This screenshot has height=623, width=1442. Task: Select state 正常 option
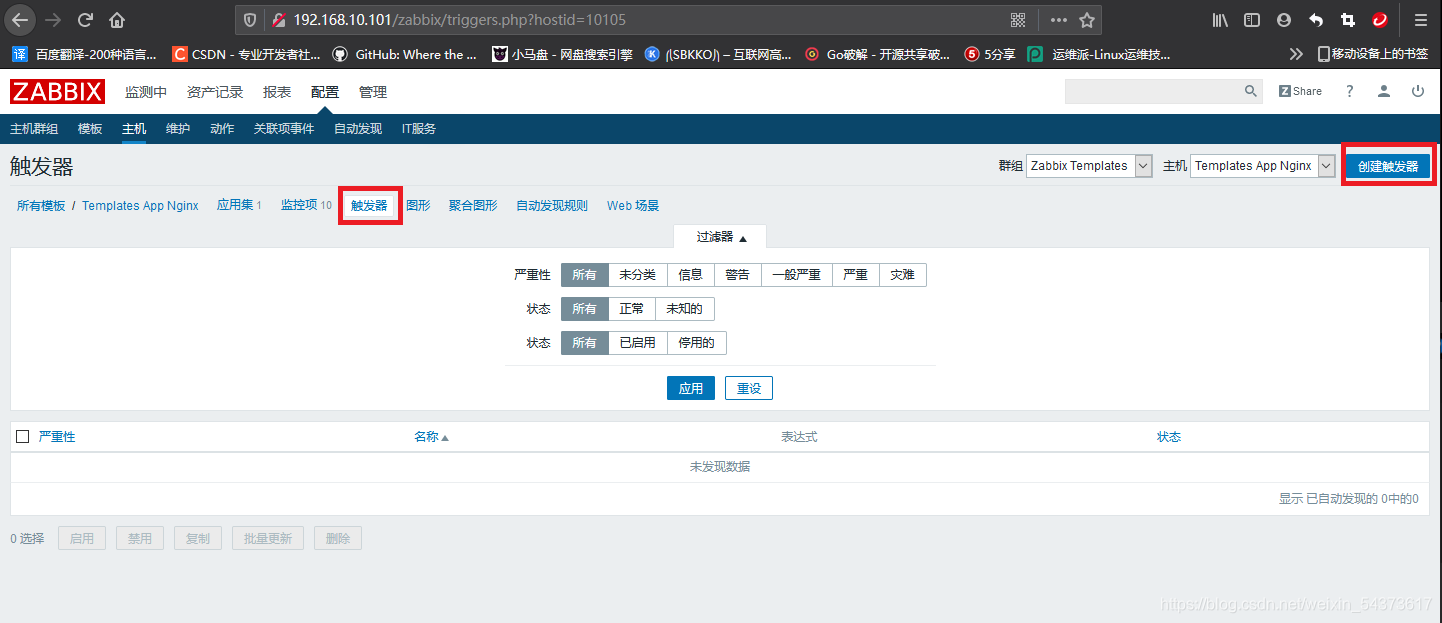632,309
